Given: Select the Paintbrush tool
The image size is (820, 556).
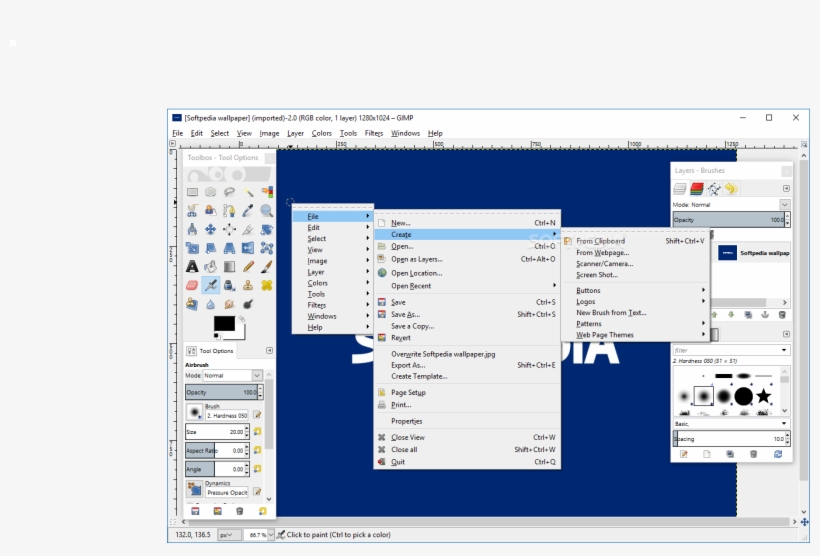Looking at the screenshot, I should point(267,267).
